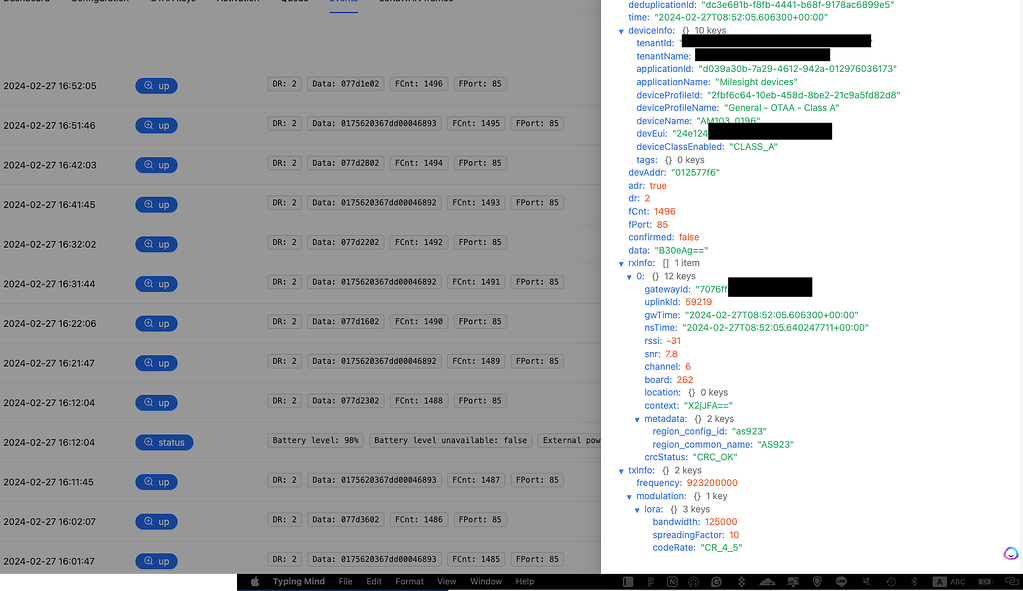Collapse the rxInfo array

pyautogui.click(x=622, y=263)
